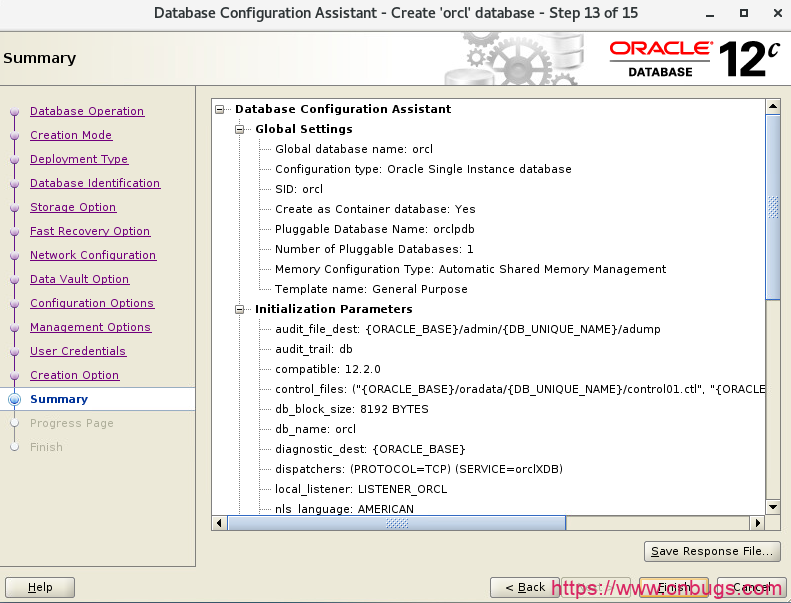Image resolution: width=791 pixels, height=603 pixels.
Task: Open the User Credentials step
Action: click(x=78, y=351)
